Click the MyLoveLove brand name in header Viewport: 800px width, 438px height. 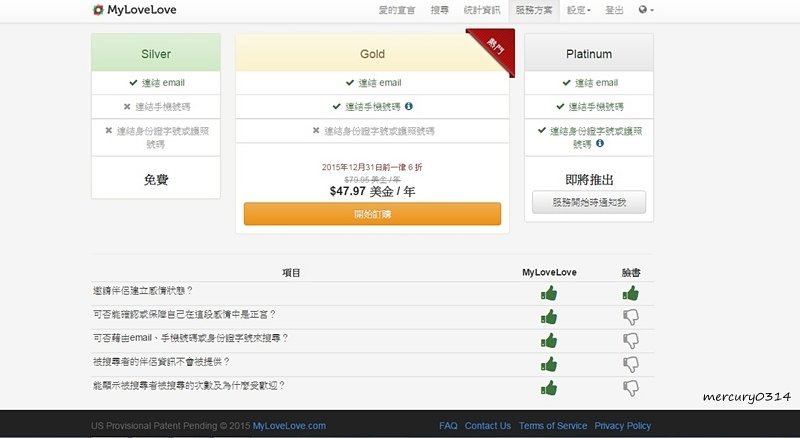coord(141,10)
